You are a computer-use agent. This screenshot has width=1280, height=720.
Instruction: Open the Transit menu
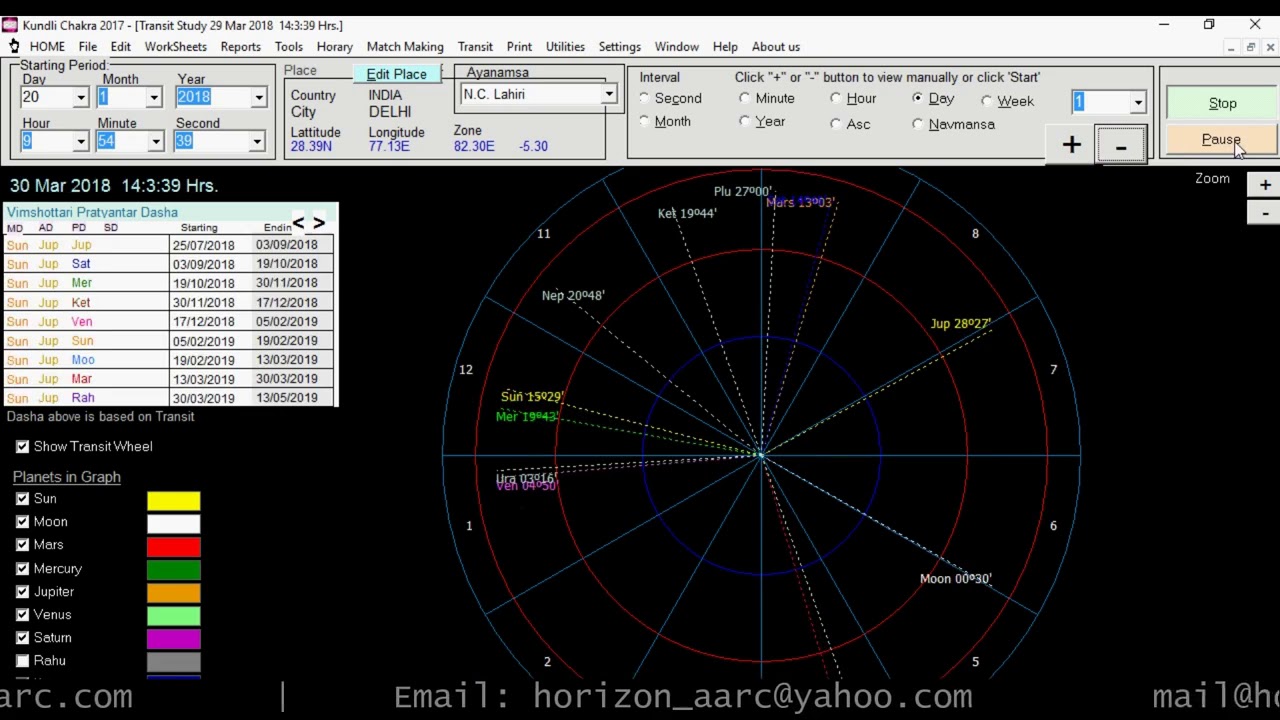click(x=475, y=47)
